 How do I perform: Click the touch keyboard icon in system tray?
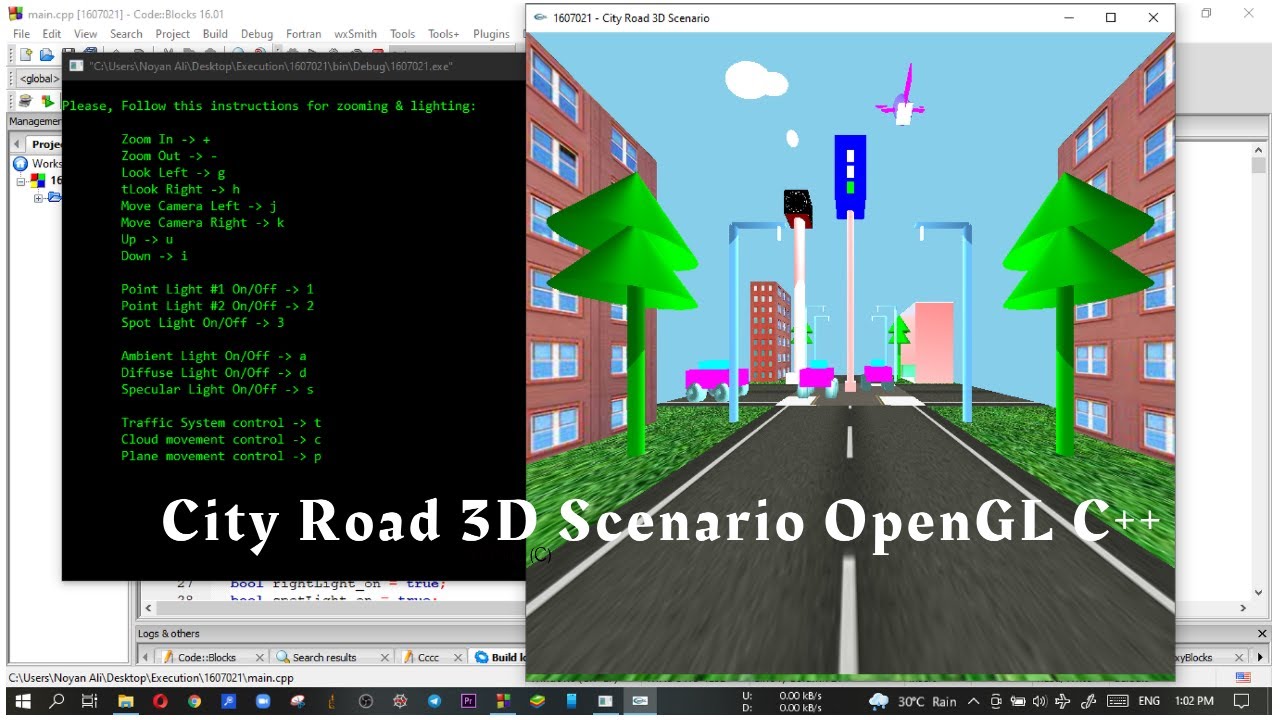1117,701
